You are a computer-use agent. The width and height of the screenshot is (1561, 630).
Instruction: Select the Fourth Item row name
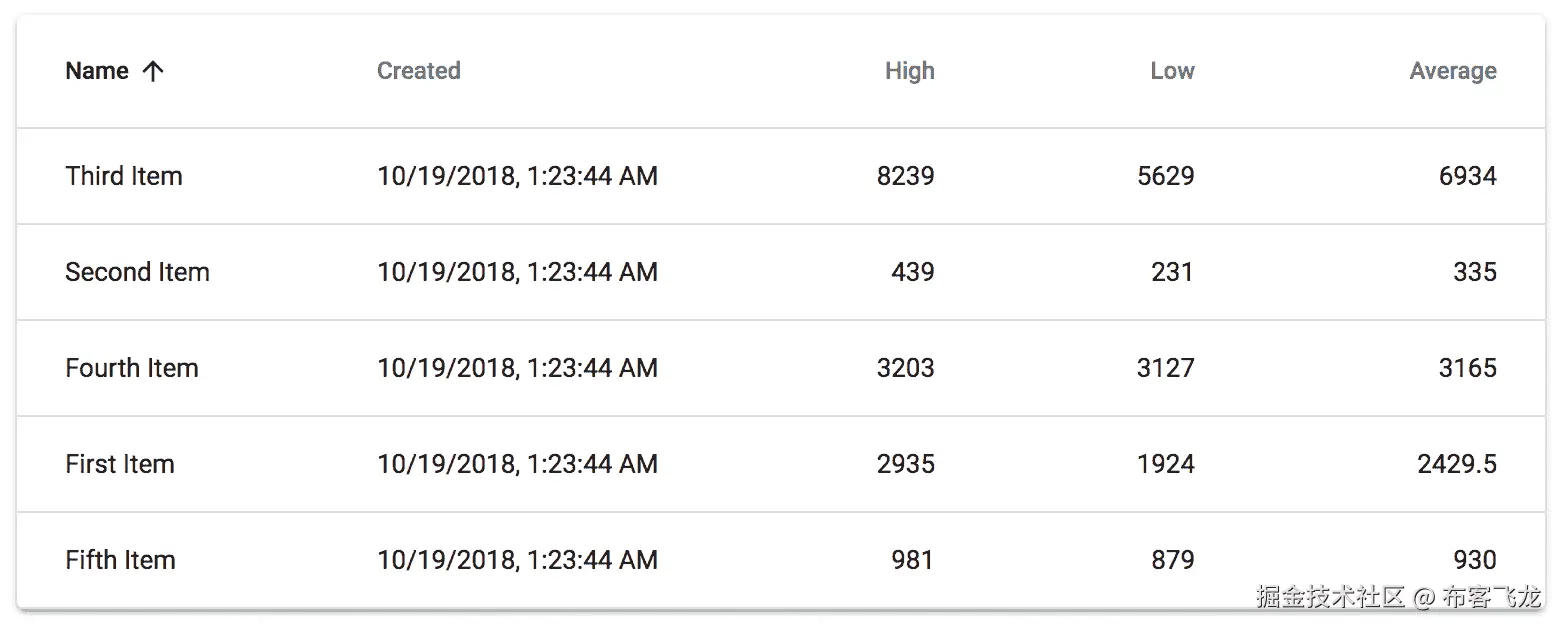coord(132,368)
